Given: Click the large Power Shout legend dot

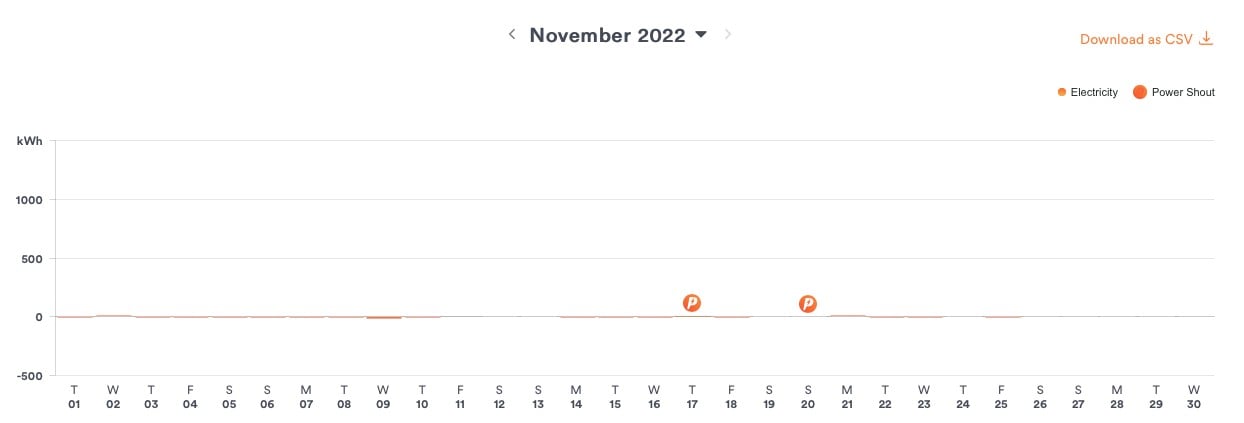Looking at the screenshot, I should [x=1139, y=92].
